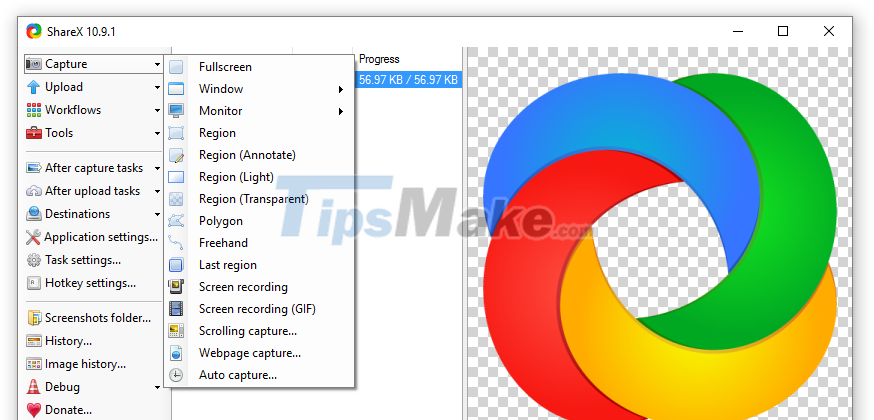Click the Debug traffic cone icon
Image resolution: width=874 pixels, height=420 pixels.
[x=34, y=387]
